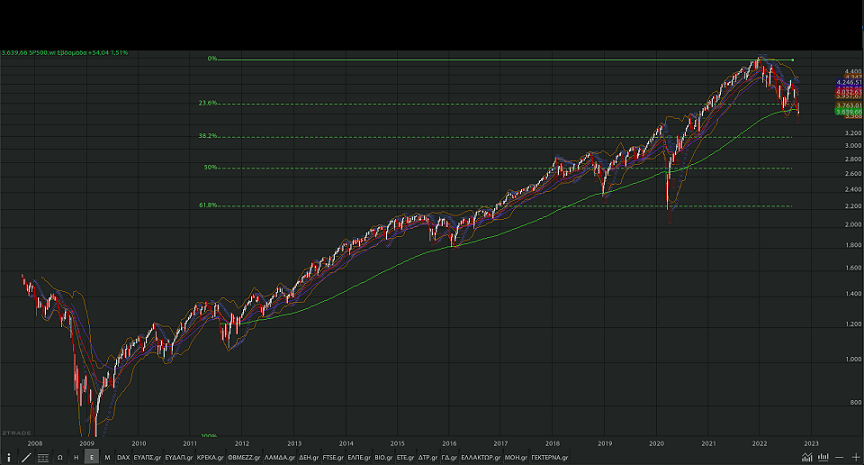The width and height of the screenshot is (864, 465).
Task: Open the ΔΕΗ.gr symbol tab
Action: point(309,457)
